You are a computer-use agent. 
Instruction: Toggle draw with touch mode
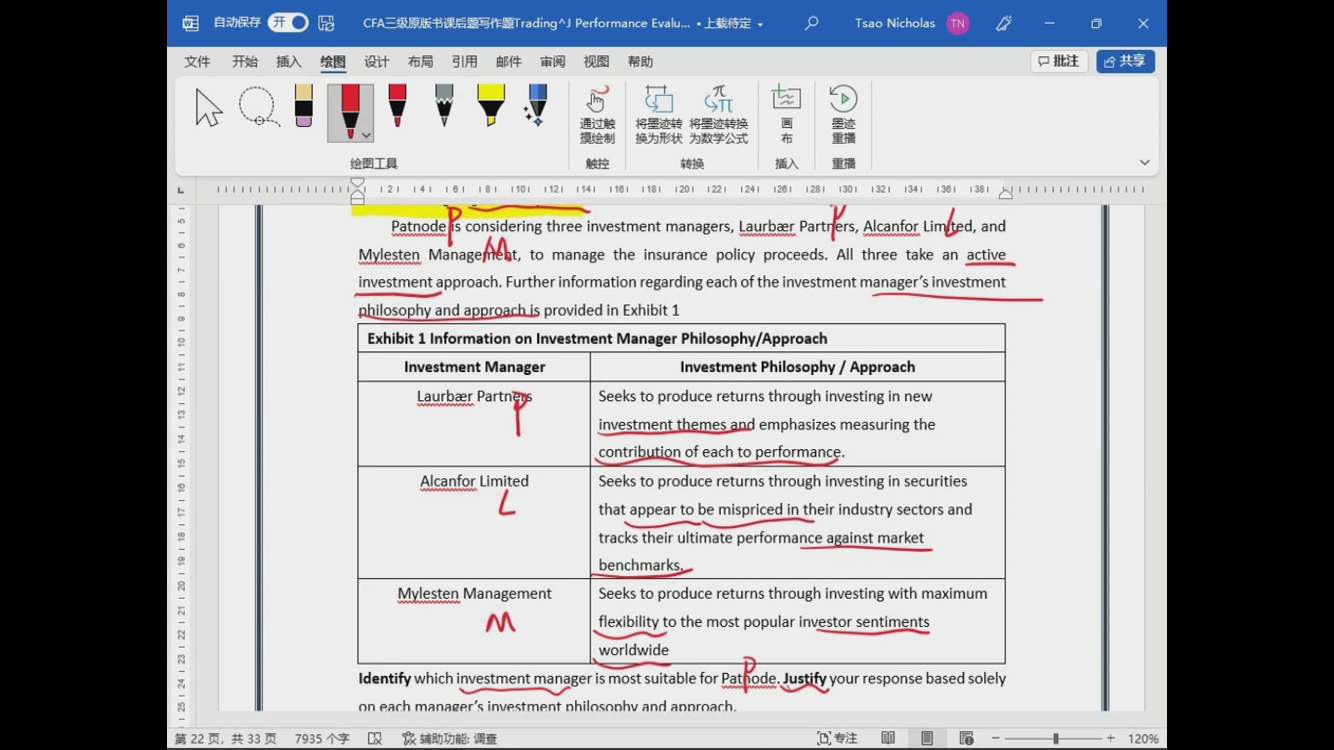pos(597,115)
